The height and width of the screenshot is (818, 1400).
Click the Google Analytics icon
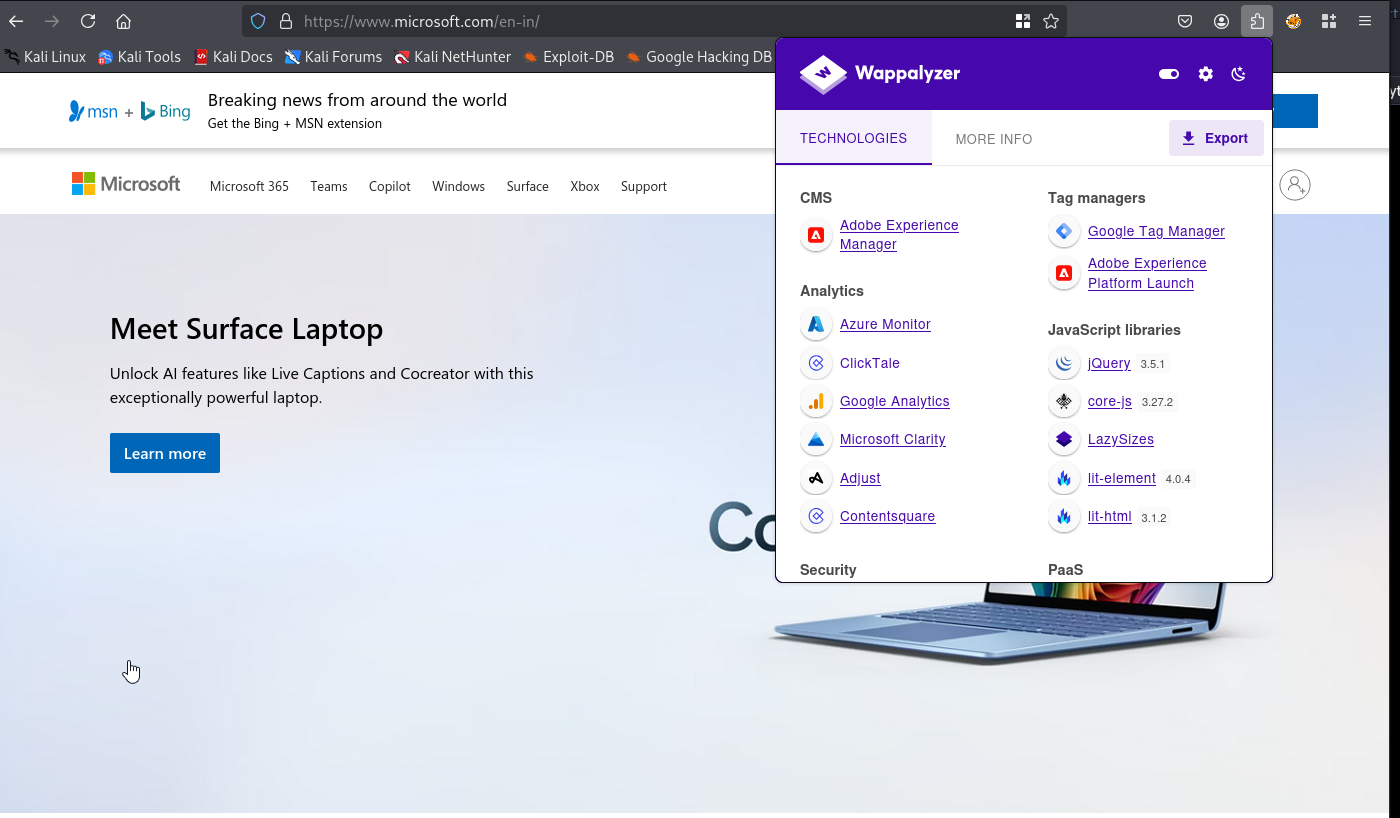[x=816, y=401]
